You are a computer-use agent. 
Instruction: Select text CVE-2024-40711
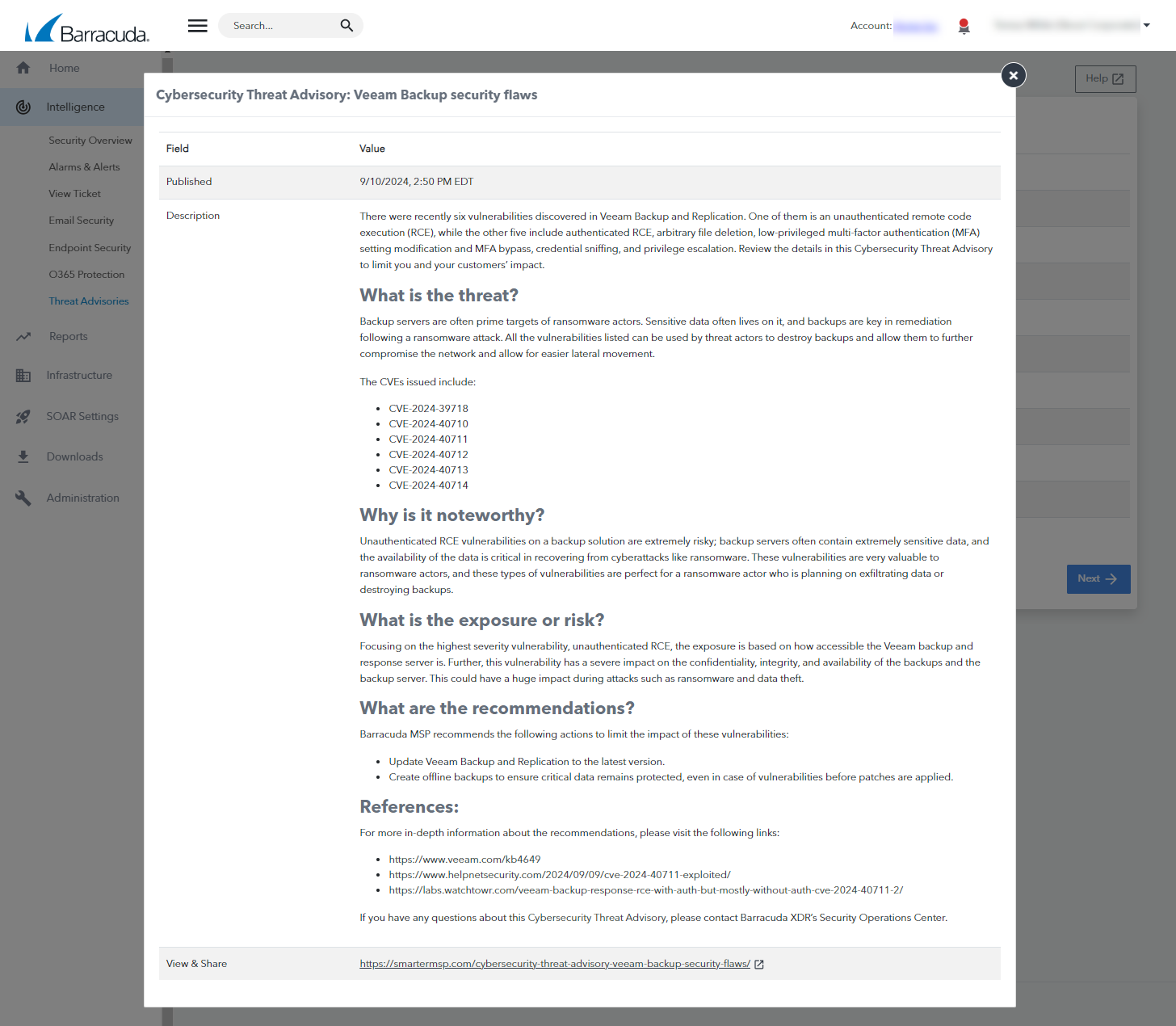tap(428, 439)
